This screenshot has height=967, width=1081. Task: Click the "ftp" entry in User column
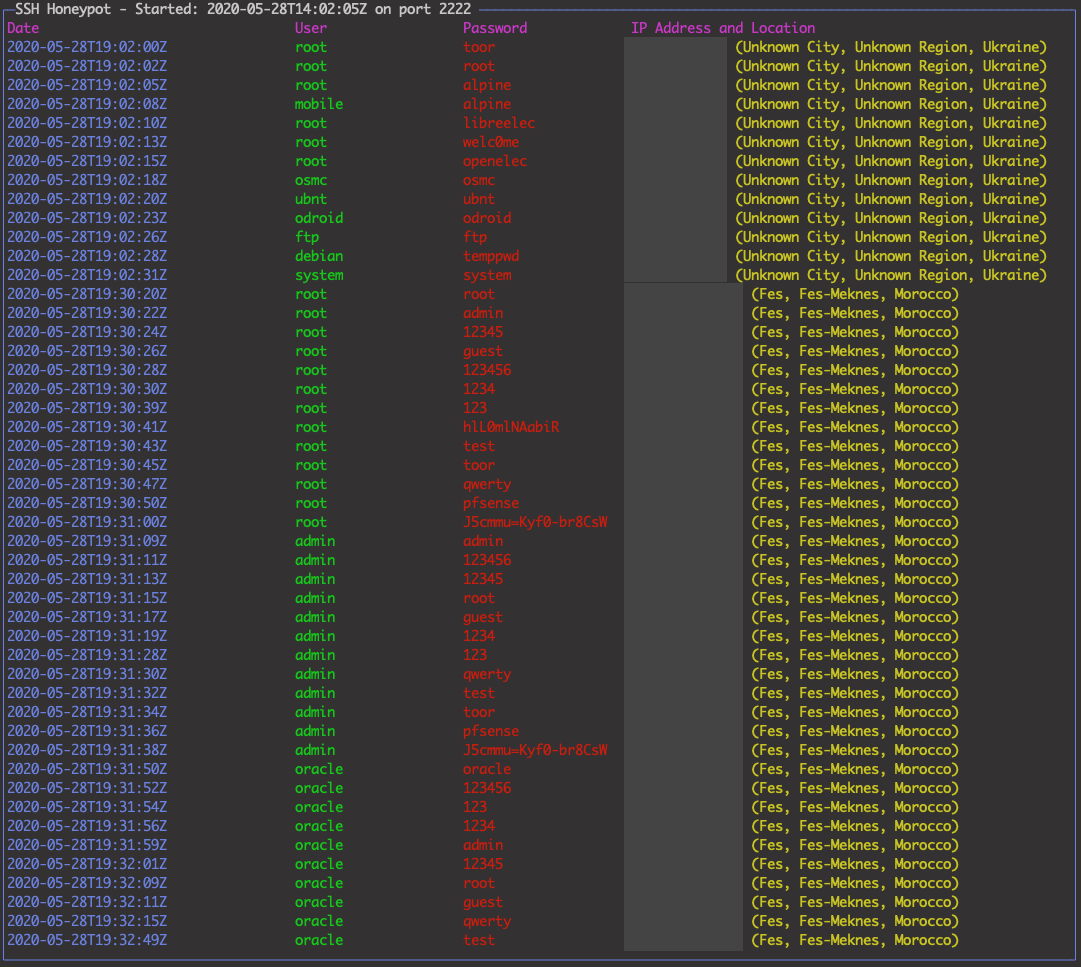(x=307, y=237)
